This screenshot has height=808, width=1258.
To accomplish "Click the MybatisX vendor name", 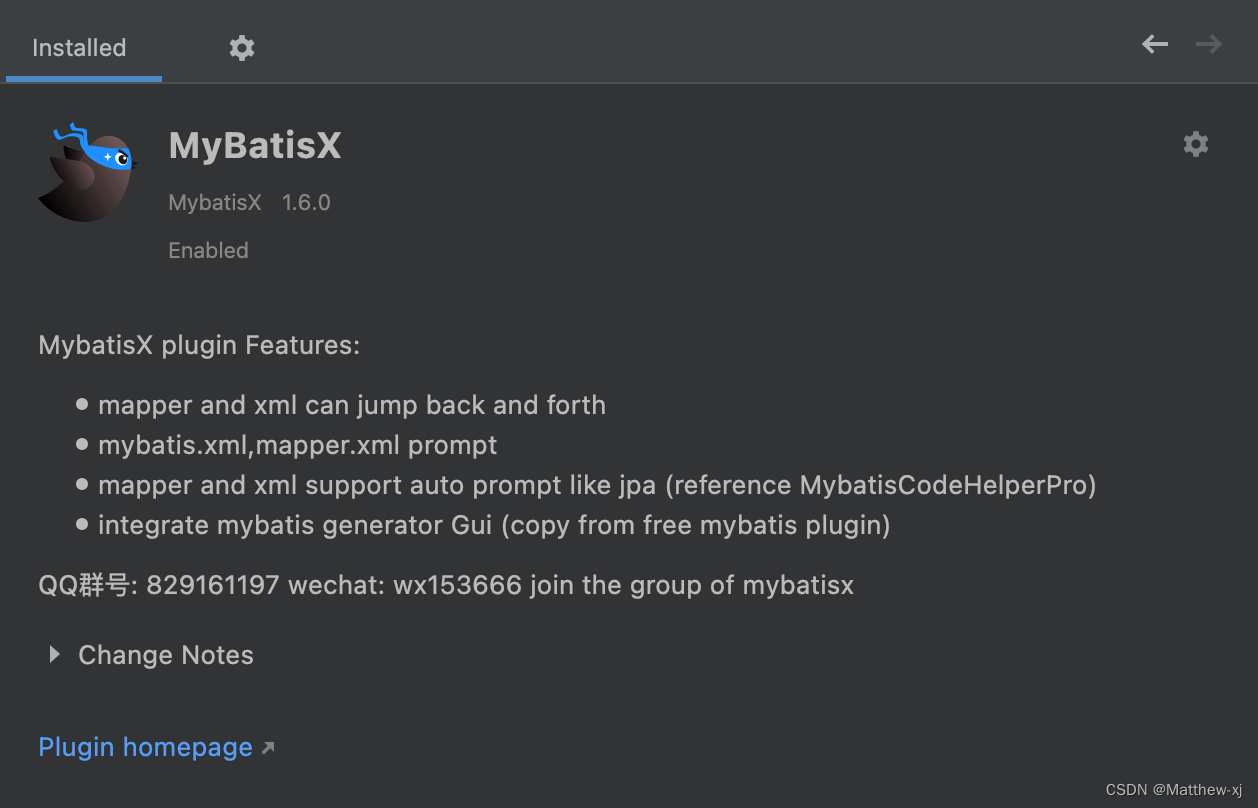I will (x=215, y=202).
